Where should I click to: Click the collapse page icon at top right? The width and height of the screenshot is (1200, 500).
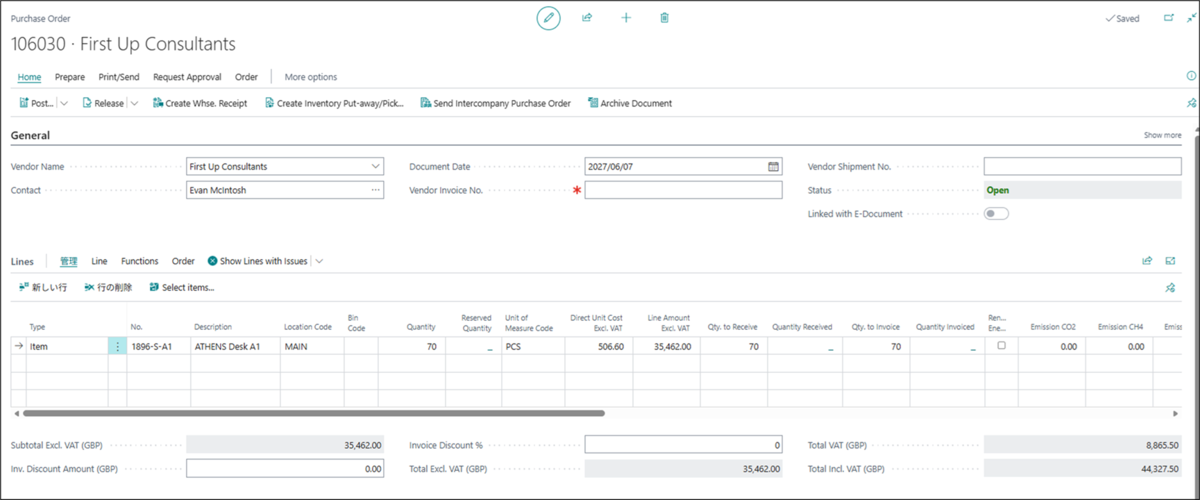pyautogui.click(x=1190, y=18)
